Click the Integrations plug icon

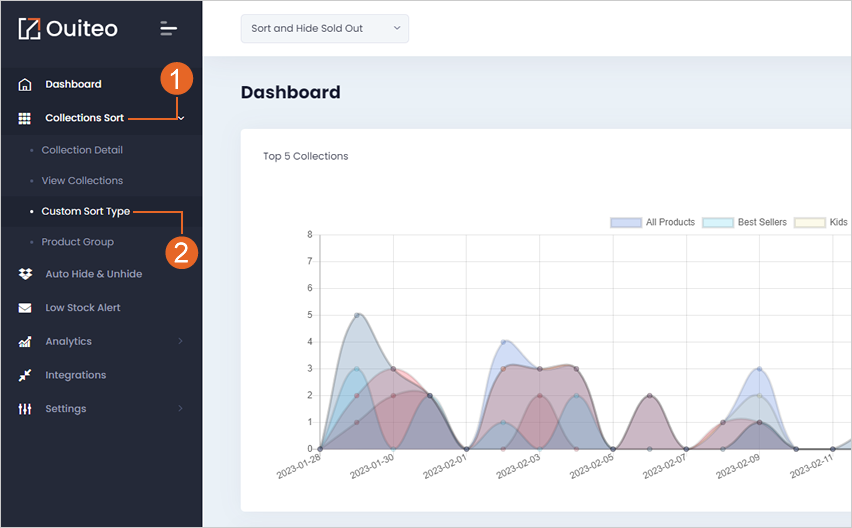[25, 375]
